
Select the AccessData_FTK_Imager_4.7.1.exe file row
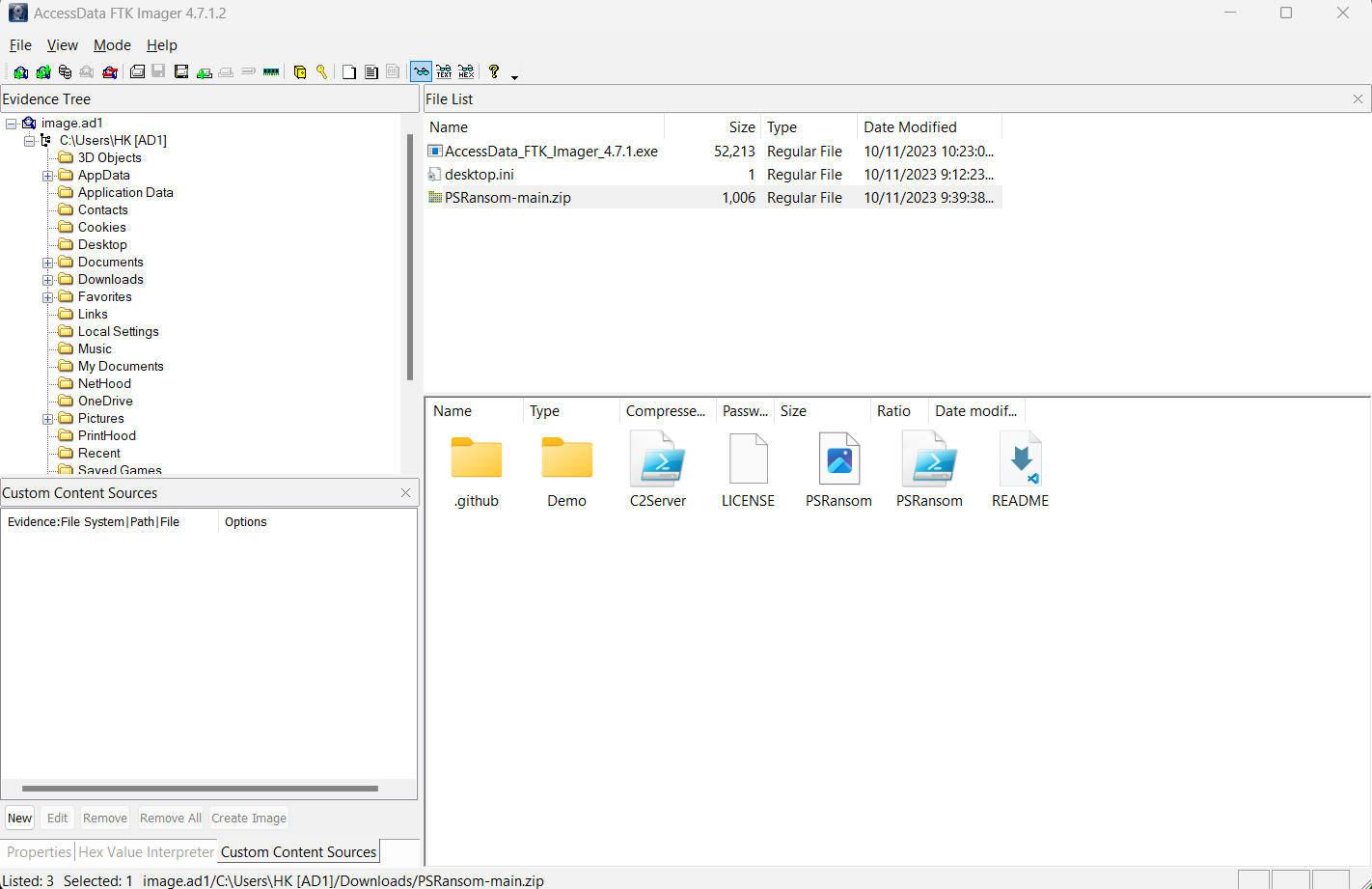714,152
